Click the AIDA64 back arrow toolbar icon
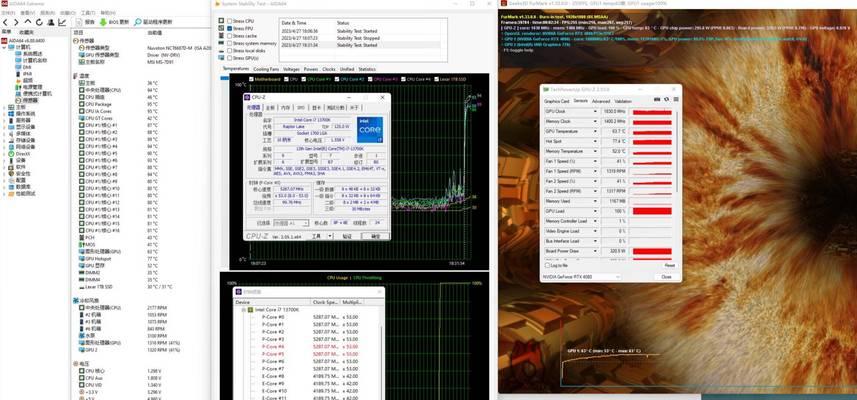This screenshot has height=400, width=857. (5, 22)
